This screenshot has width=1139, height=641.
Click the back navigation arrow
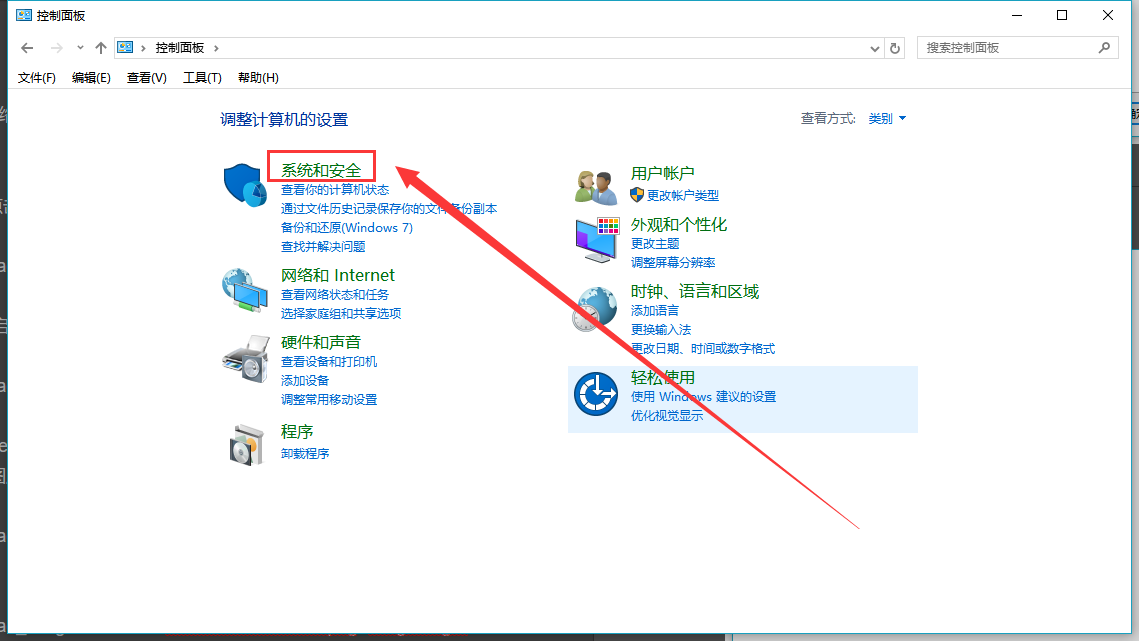click(27, 48)
